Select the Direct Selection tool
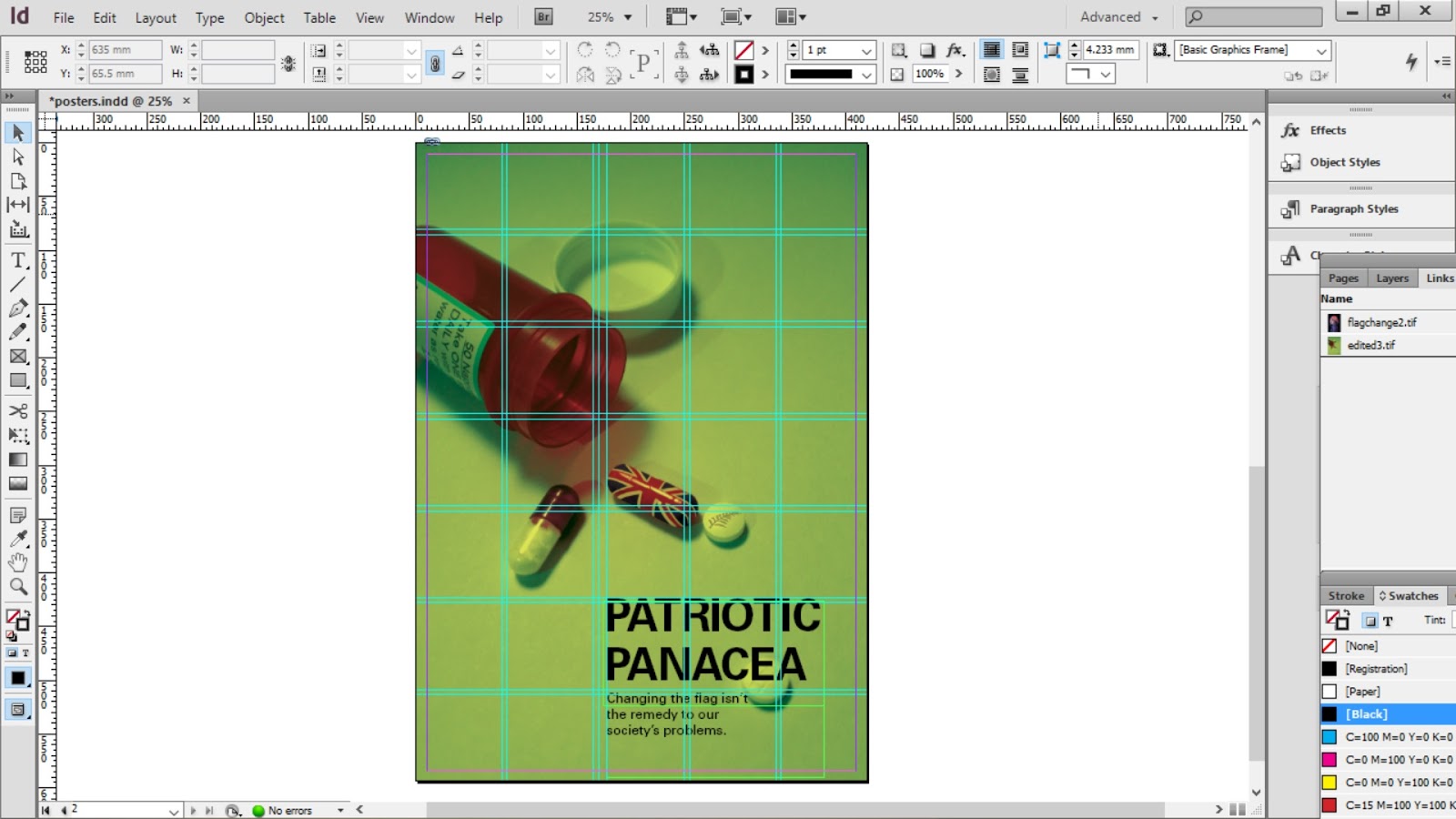This screenshot has width=1456, height=819. click(18, 157)
